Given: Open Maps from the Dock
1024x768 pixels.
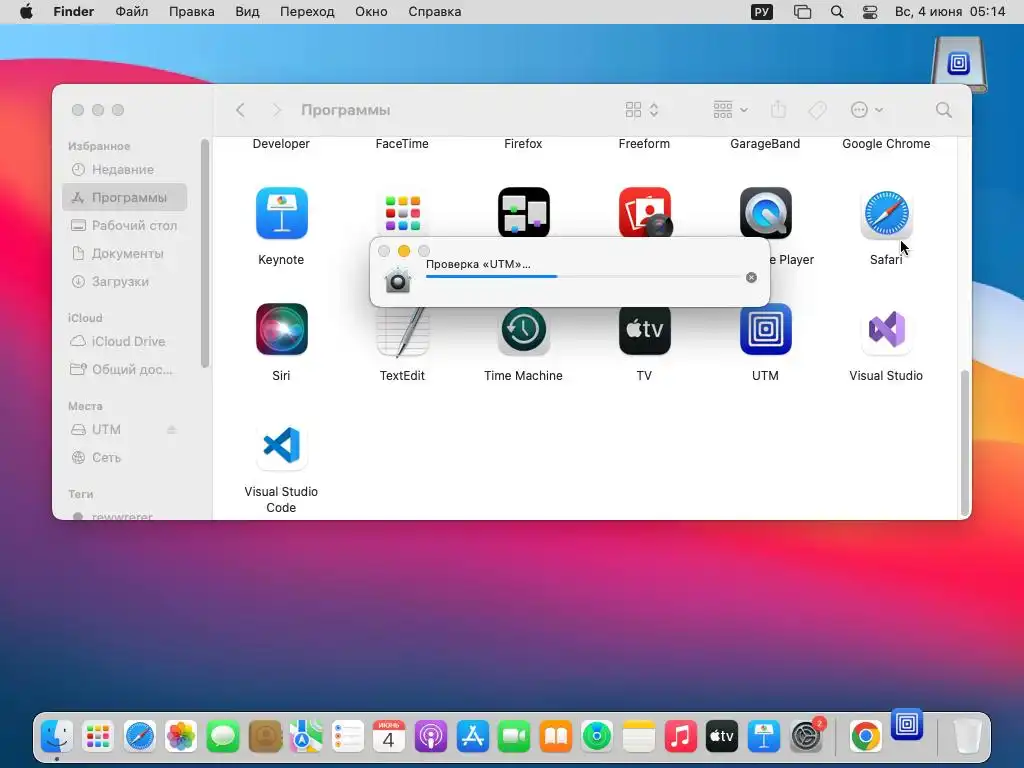Looking at the screenshot, I should [306, 737].
